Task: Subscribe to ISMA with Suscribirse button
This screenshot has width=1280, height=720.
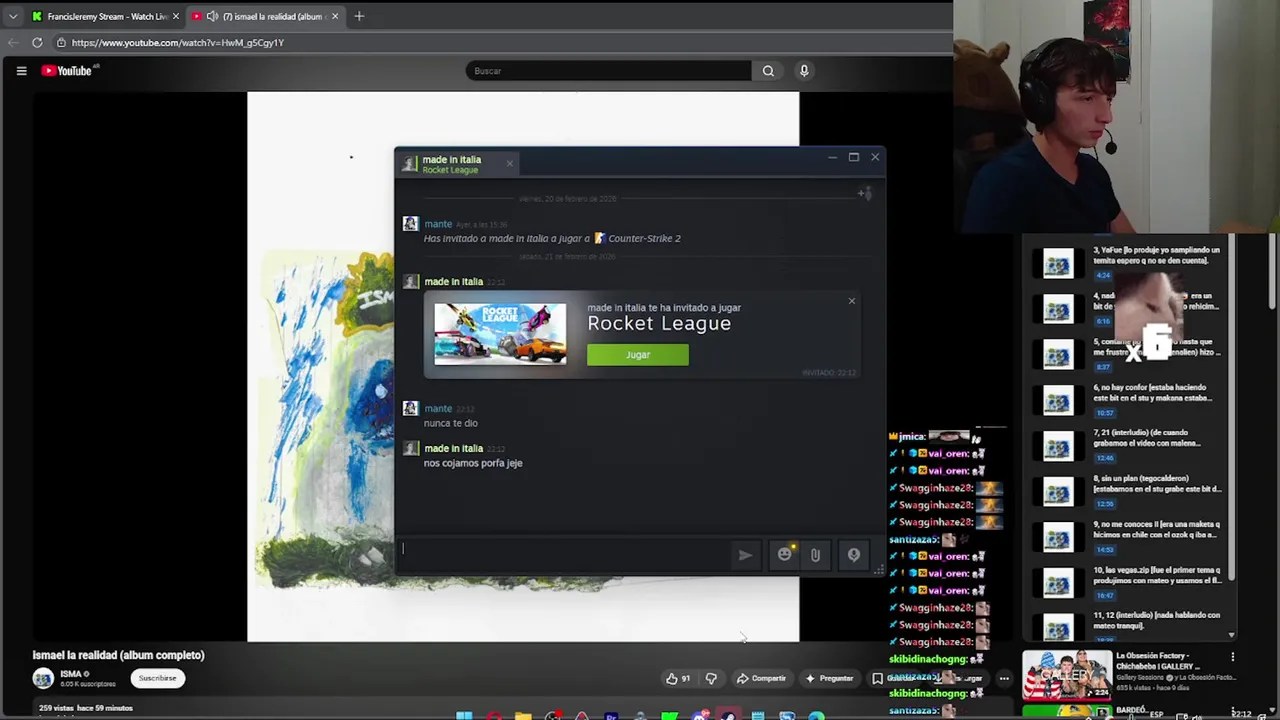Action: pyautogui.click(x=157, y=678)
